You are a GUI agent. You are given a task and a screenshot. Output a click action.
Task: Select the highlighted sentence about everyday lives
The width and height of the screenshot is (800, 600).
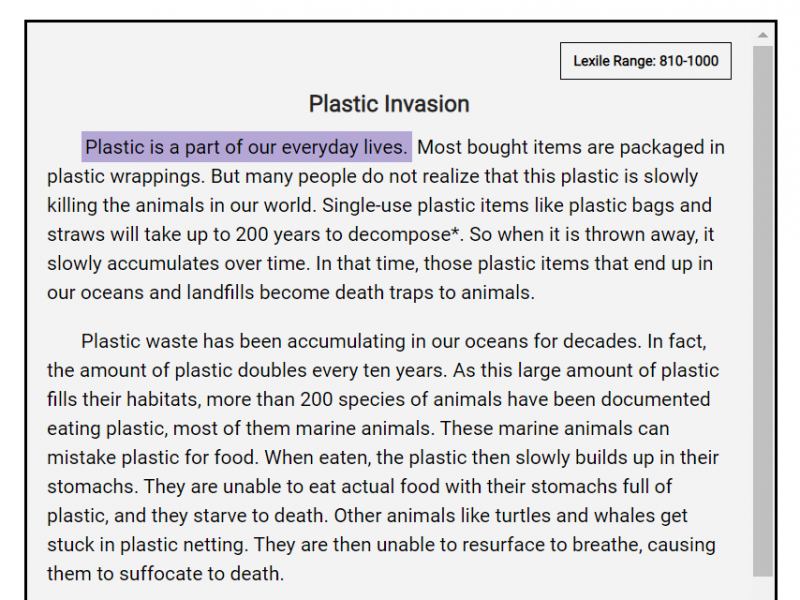coord(246,148)
